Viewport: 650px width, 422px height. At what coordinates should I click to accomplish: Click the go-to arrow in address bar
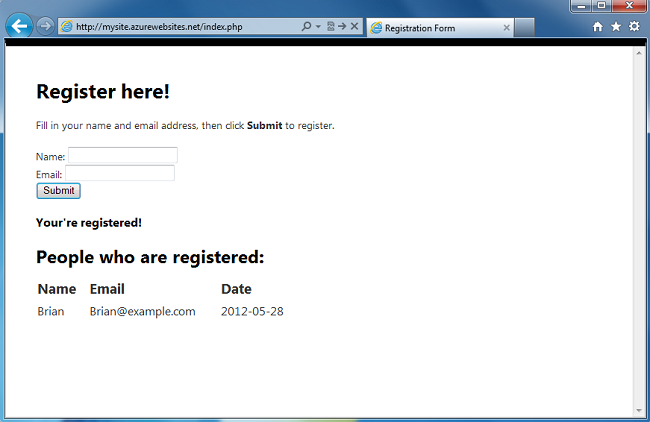click(342, 27)
